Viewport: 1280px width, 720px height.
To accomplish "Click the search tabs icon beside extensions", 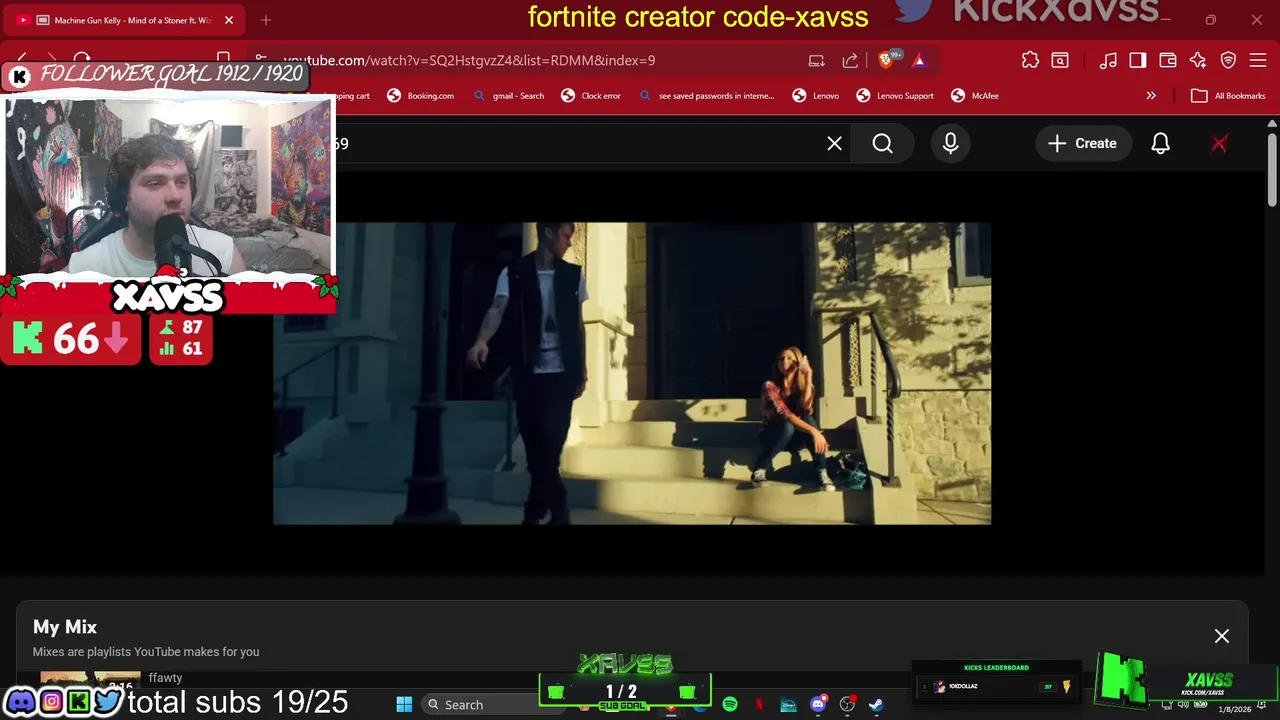I will (1060, 61).
